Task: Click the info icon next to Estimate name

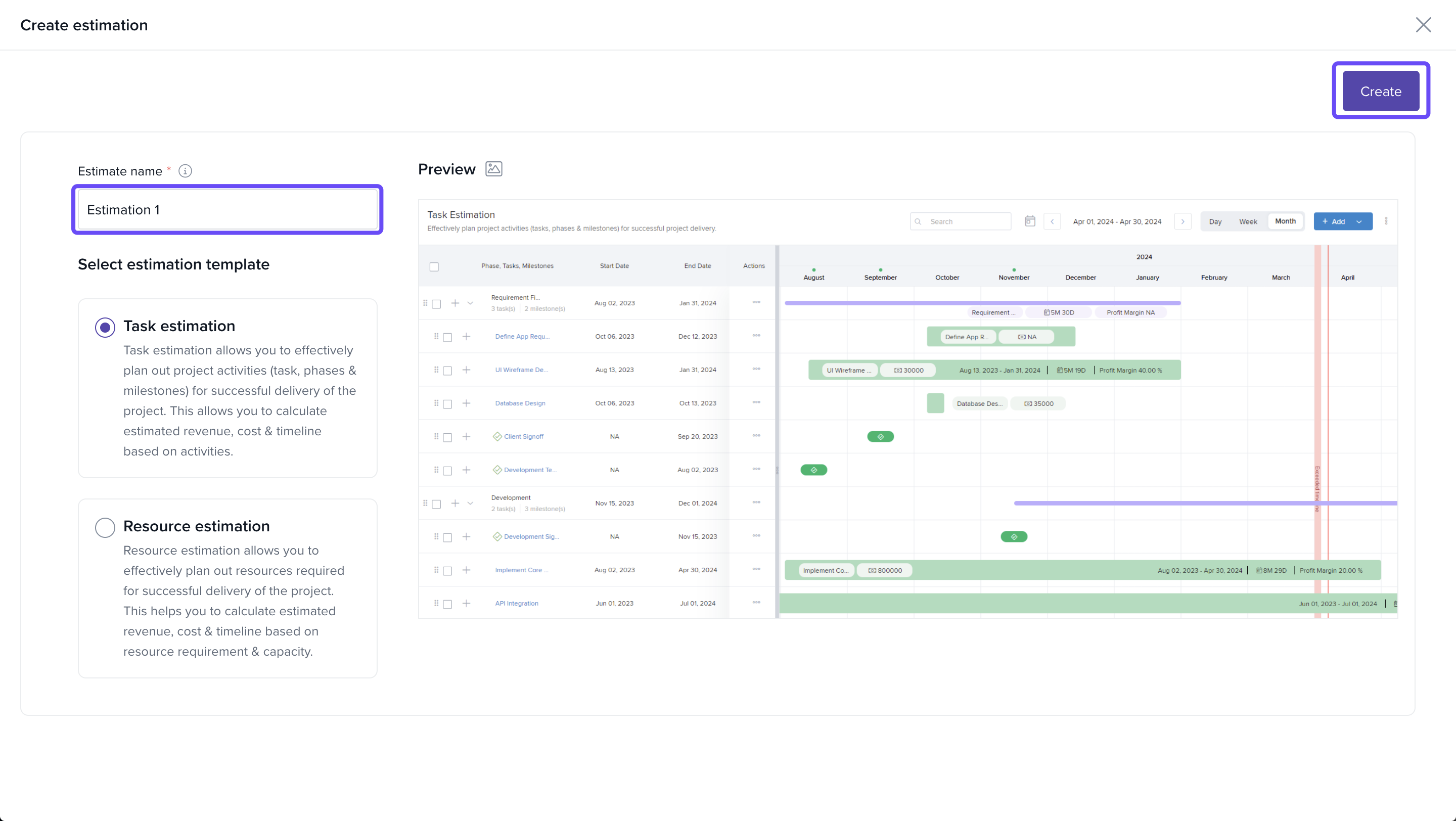Action: (185, 171)
